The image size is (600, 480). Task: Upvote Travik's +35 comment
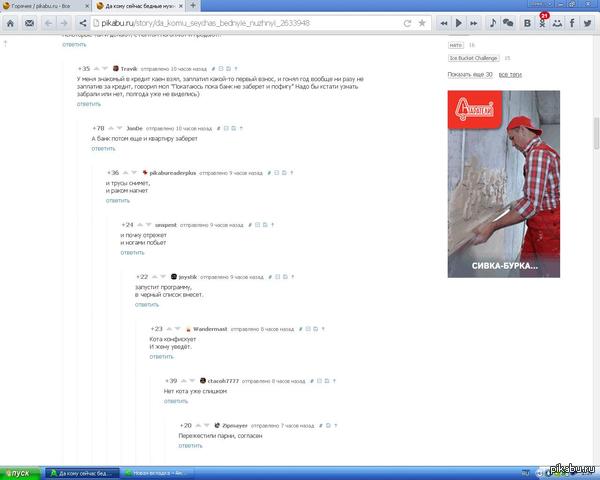tap(96, 69)
